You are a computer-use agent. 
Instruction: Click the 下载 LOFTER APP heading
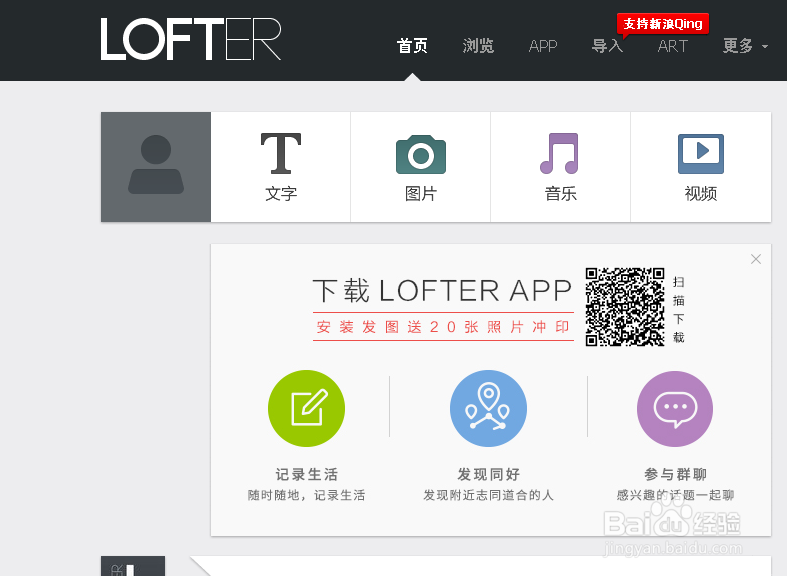pos(442,291)
